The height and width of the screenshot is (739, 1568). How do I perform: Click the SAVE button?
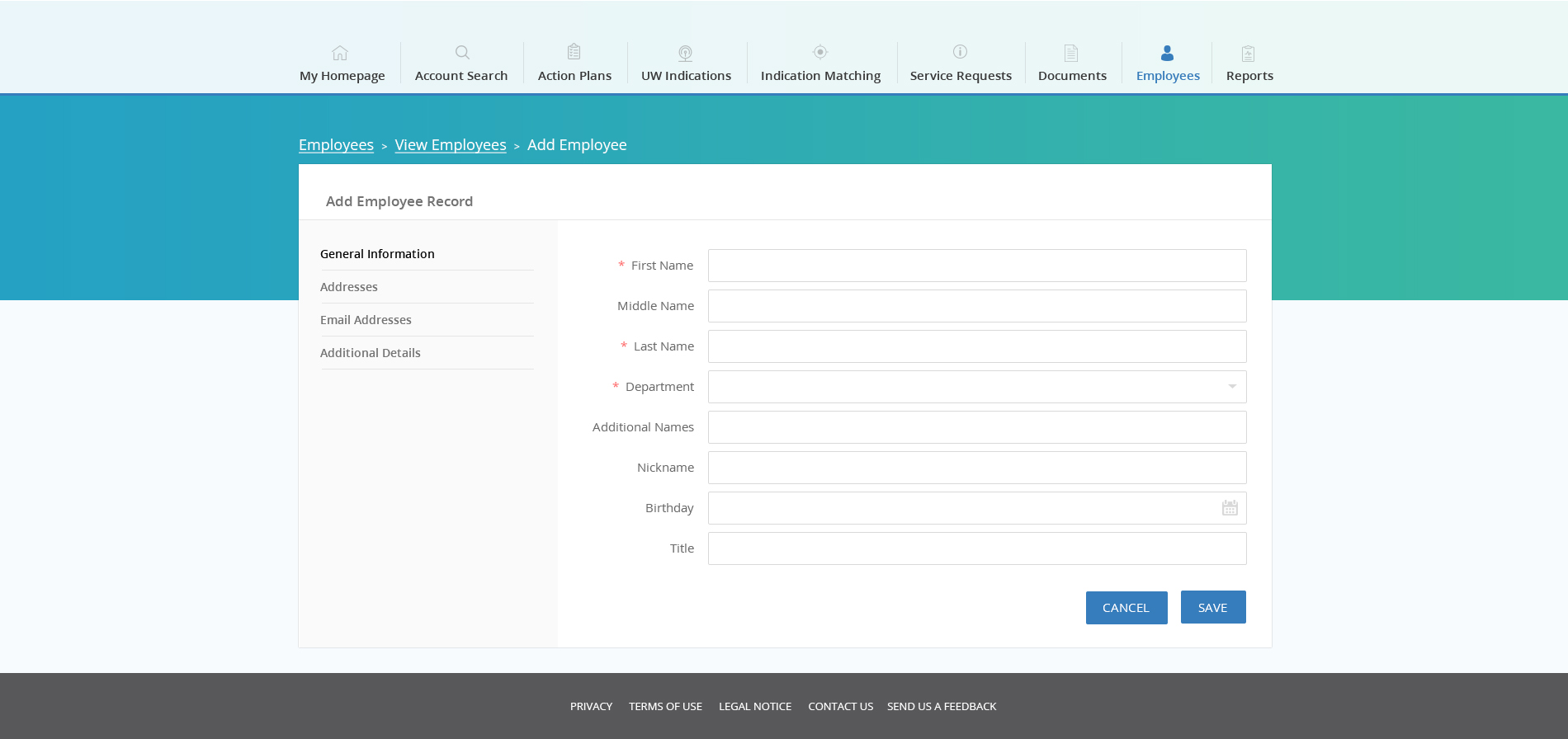coord(1213,608)
